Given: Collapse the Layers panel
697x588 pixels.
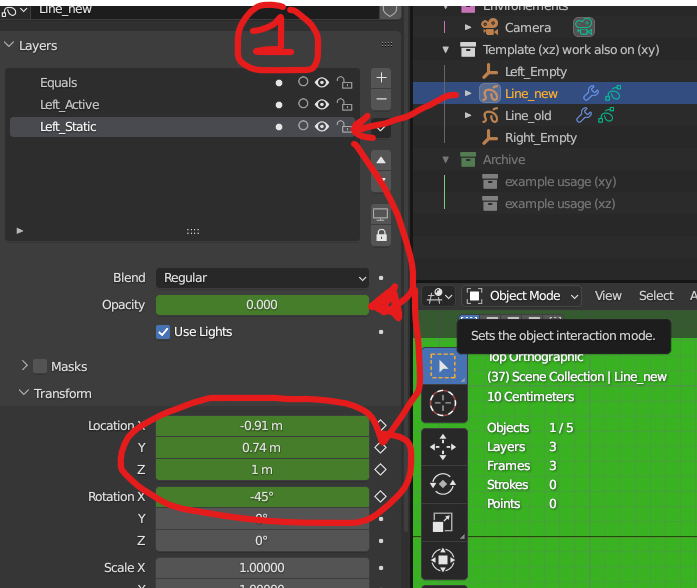Looking at the screenshot, I should point(9,45).
